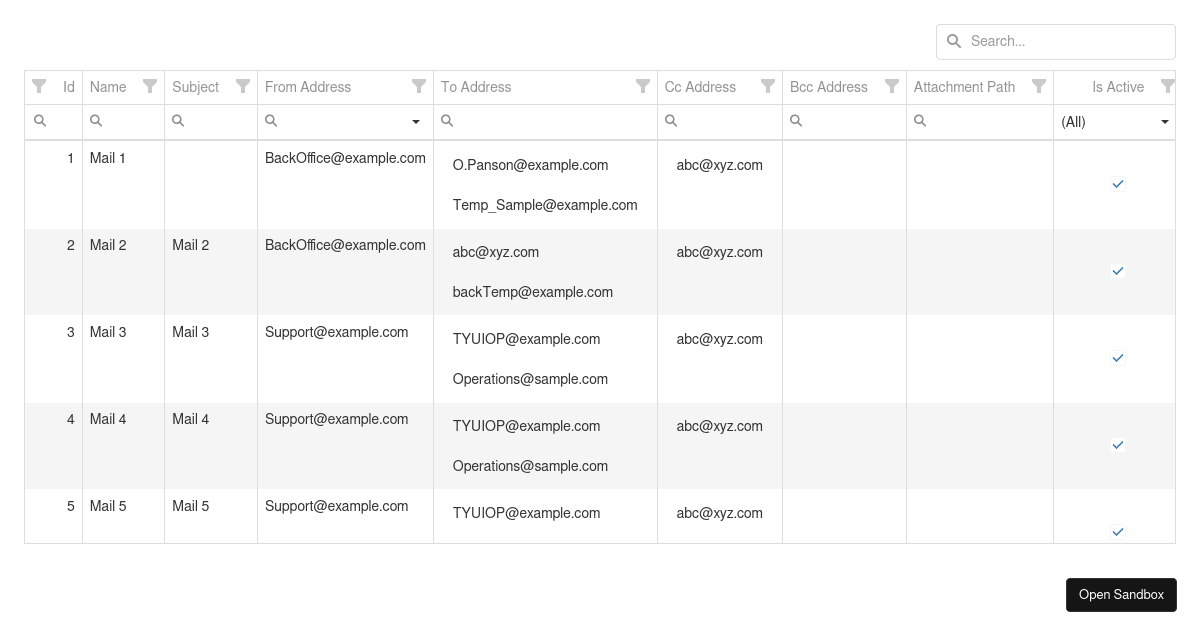Click the Open Sandbox button
1200x630 pixels.
click(x=1121, y=594)
